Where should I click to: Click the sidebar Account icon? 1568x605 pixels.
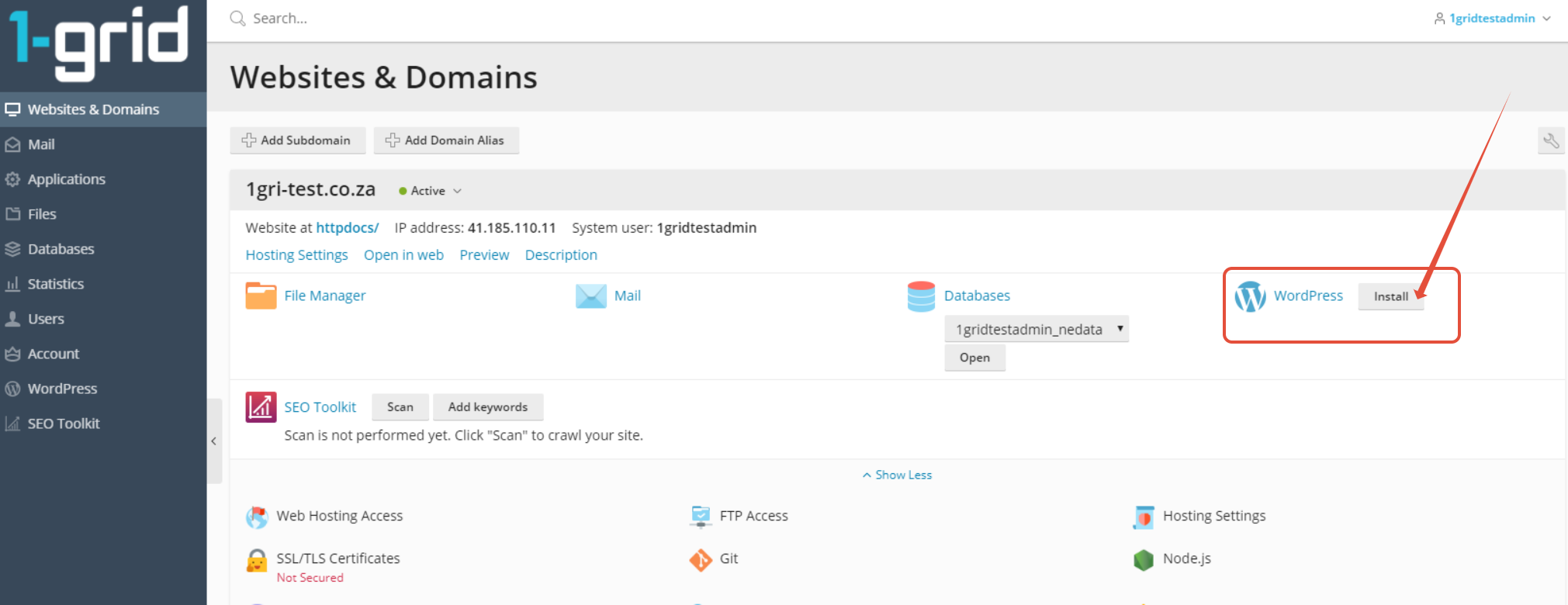pos(12,354)
